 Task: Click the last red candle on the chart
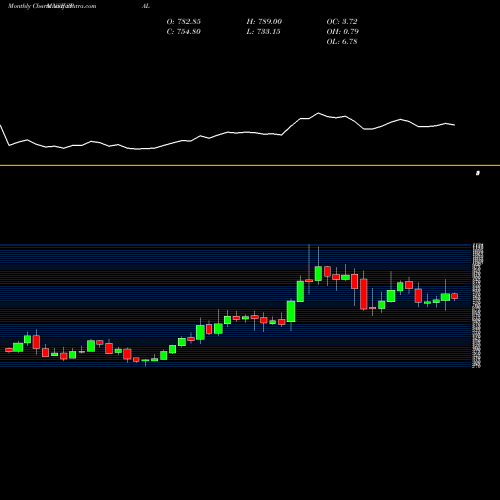pos(455,296)
